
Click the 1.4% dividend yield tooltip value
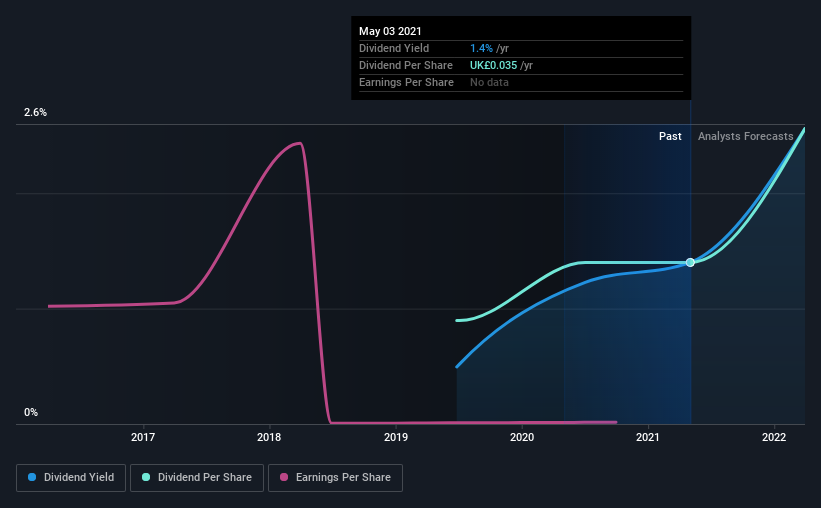(481, 48)
